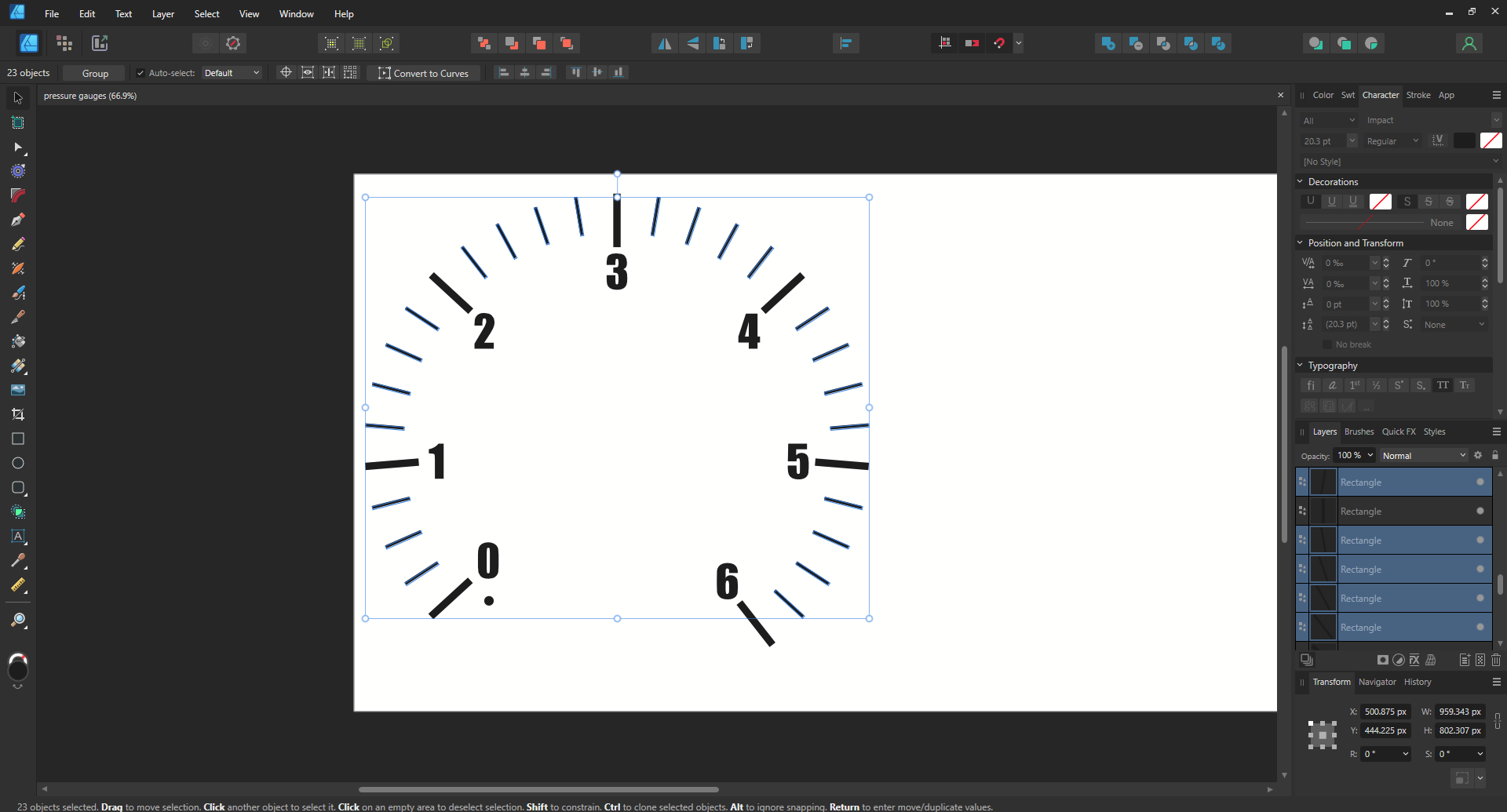The image size is (1507, 812).
Task: Select the Node tool
Action: click(x=18, y=148)
